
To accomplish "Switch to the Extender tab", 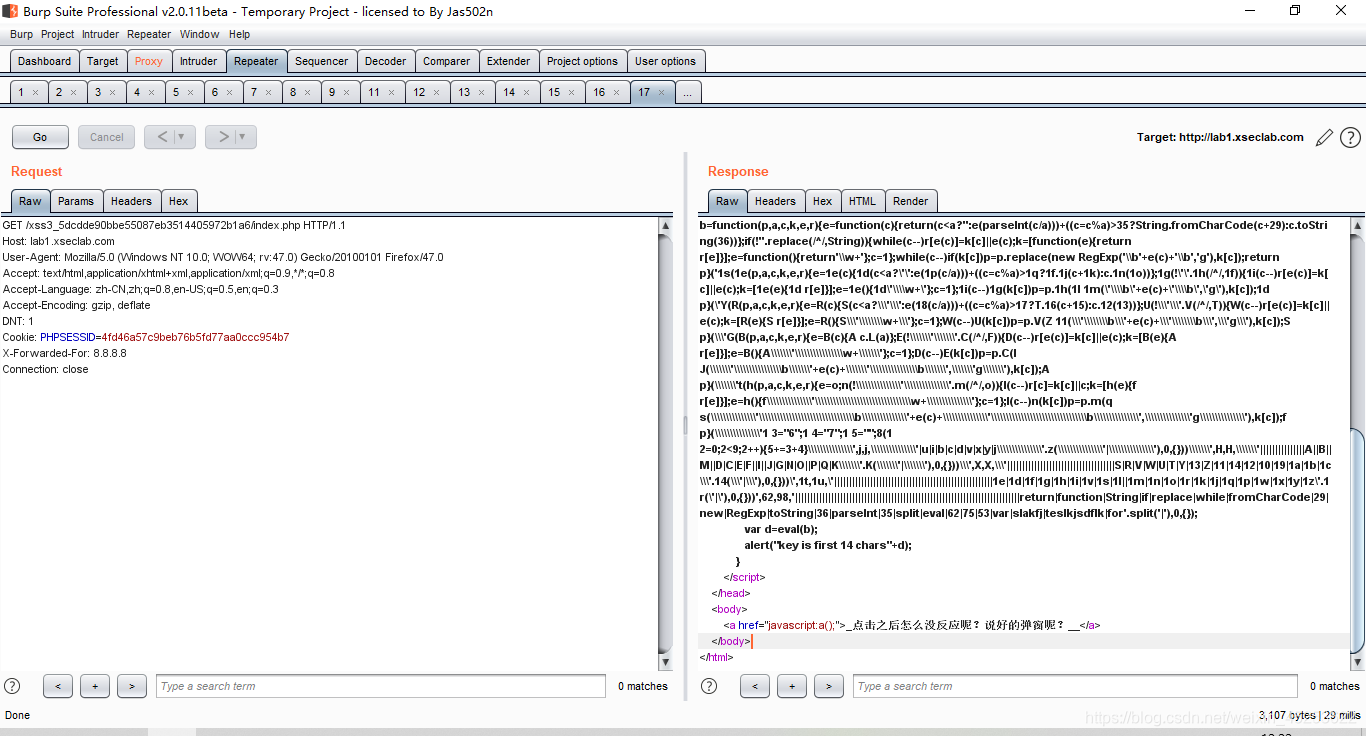I will 508,61.
